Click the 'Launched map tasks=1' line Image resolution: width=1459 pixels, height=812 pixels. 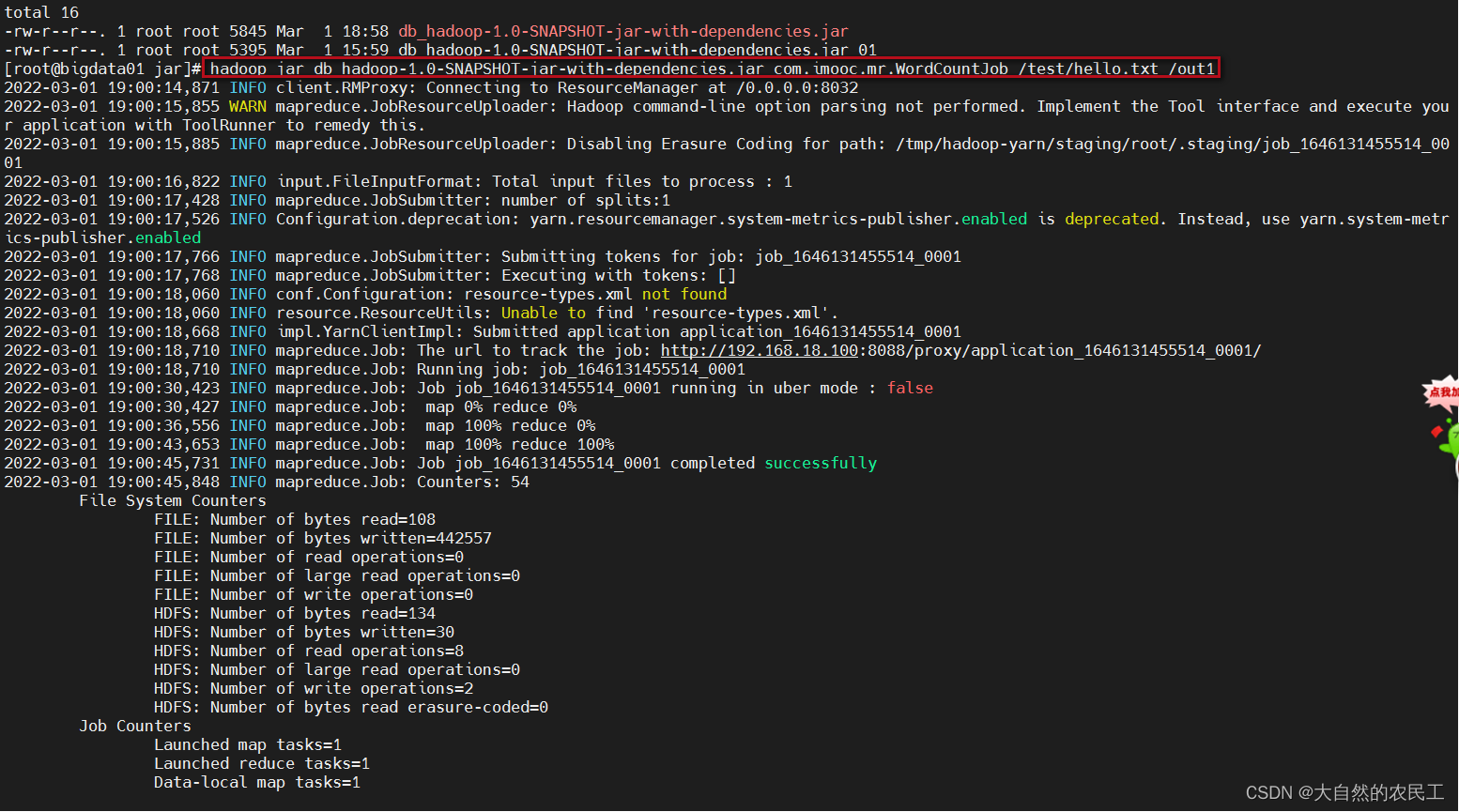pyautogui.click(x=248, y=744)
